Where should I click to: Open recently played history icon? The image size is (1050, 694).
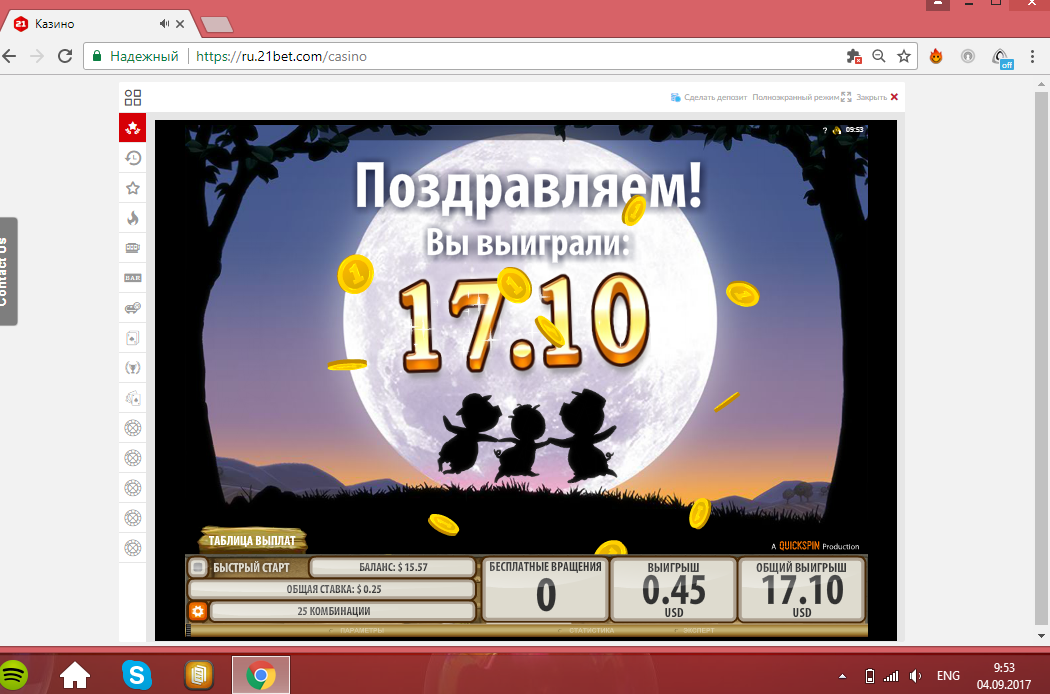click(133, 158)
